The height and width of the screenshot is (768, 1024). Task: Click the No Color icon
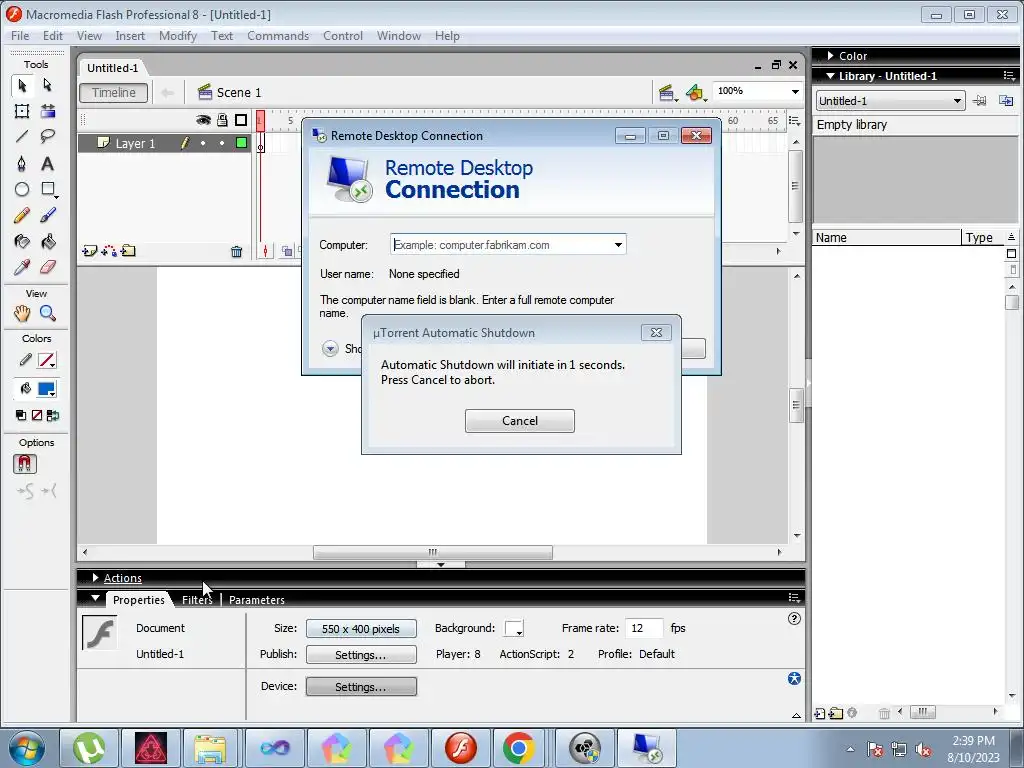(37, 415)
